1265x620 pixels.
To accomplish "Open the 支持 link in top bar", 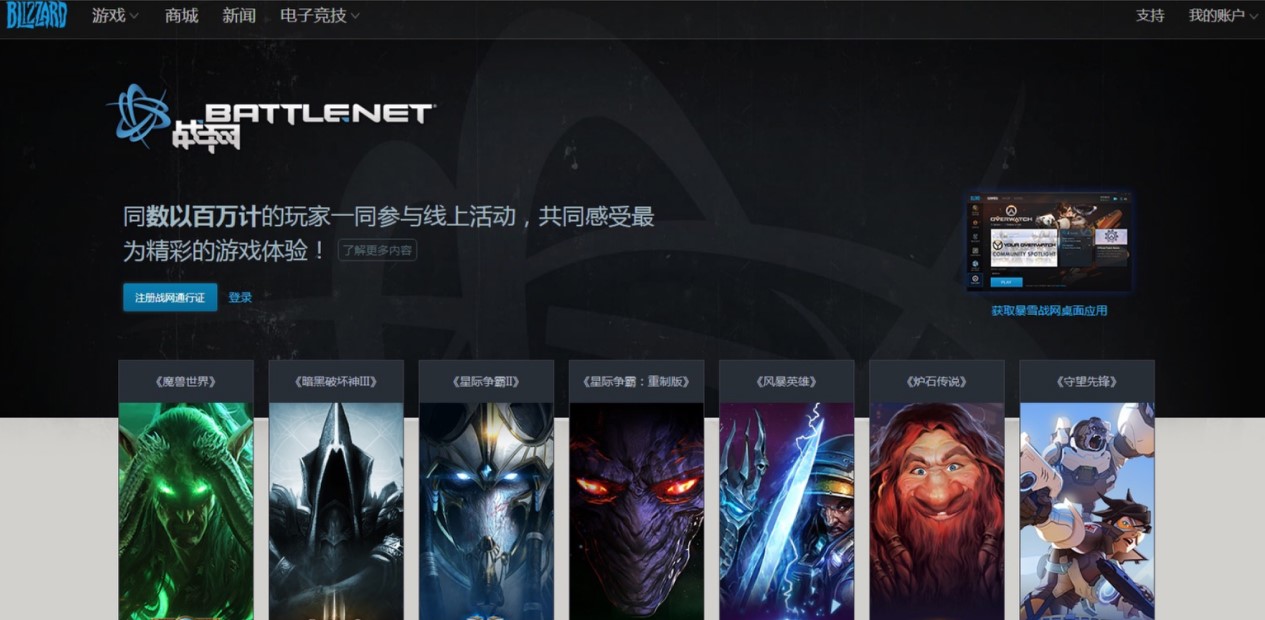I will click(1150, 16).
